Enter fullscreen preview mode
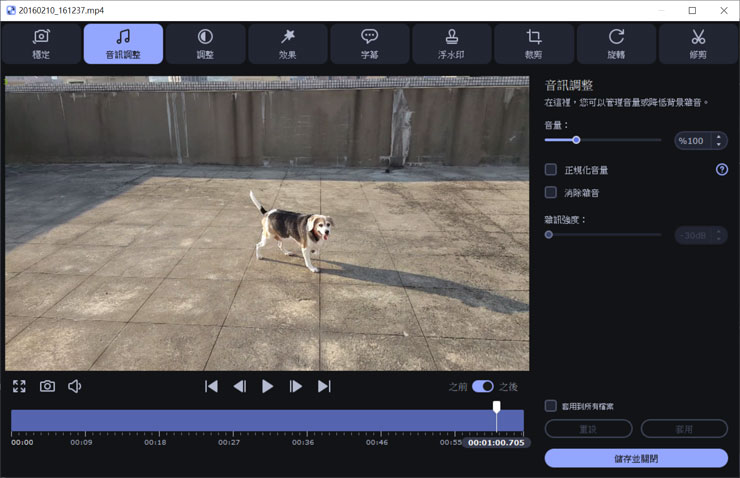Viewport: 740px width, 478px height. coord(19,386)
